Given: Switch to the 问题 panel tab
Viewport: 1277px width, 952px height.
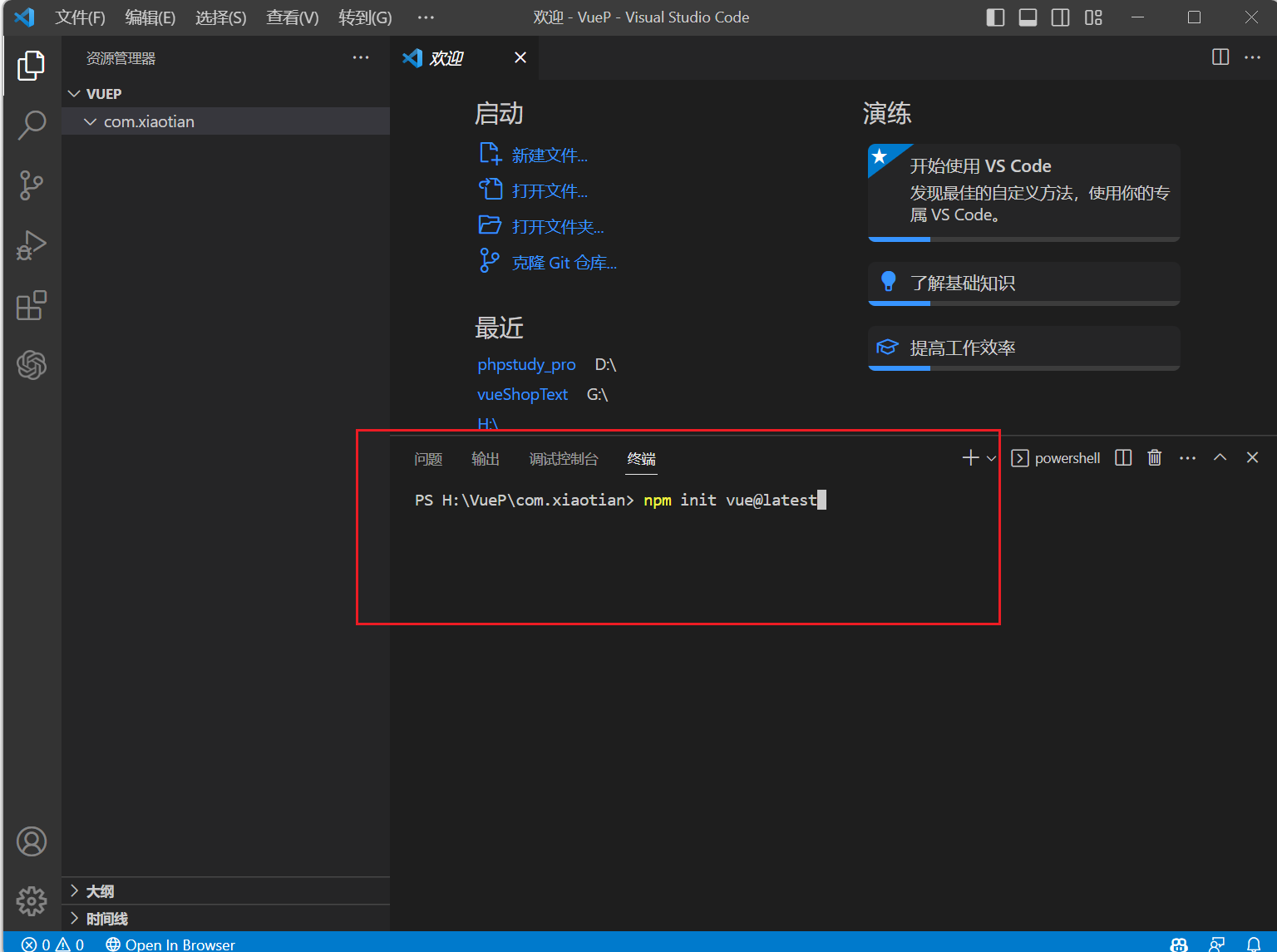Looking at the screenshot, I should click(x=429, y=459).
